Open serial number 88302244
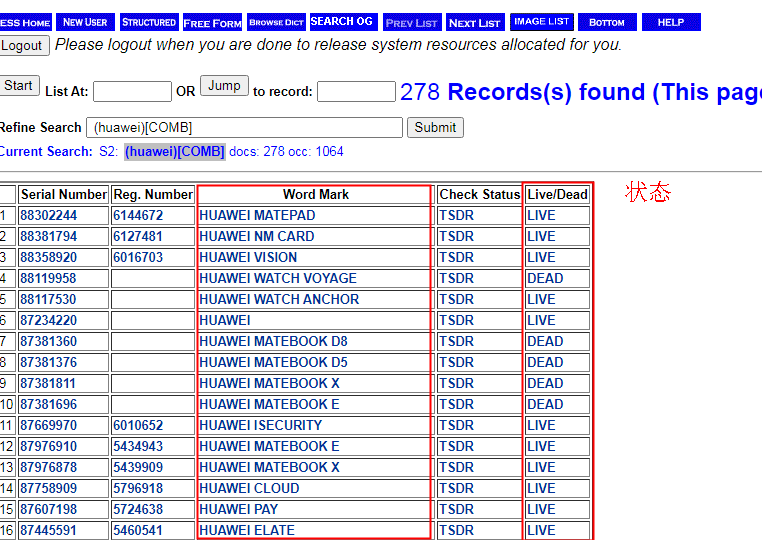762x540 pixels. [x=49, y=215]
